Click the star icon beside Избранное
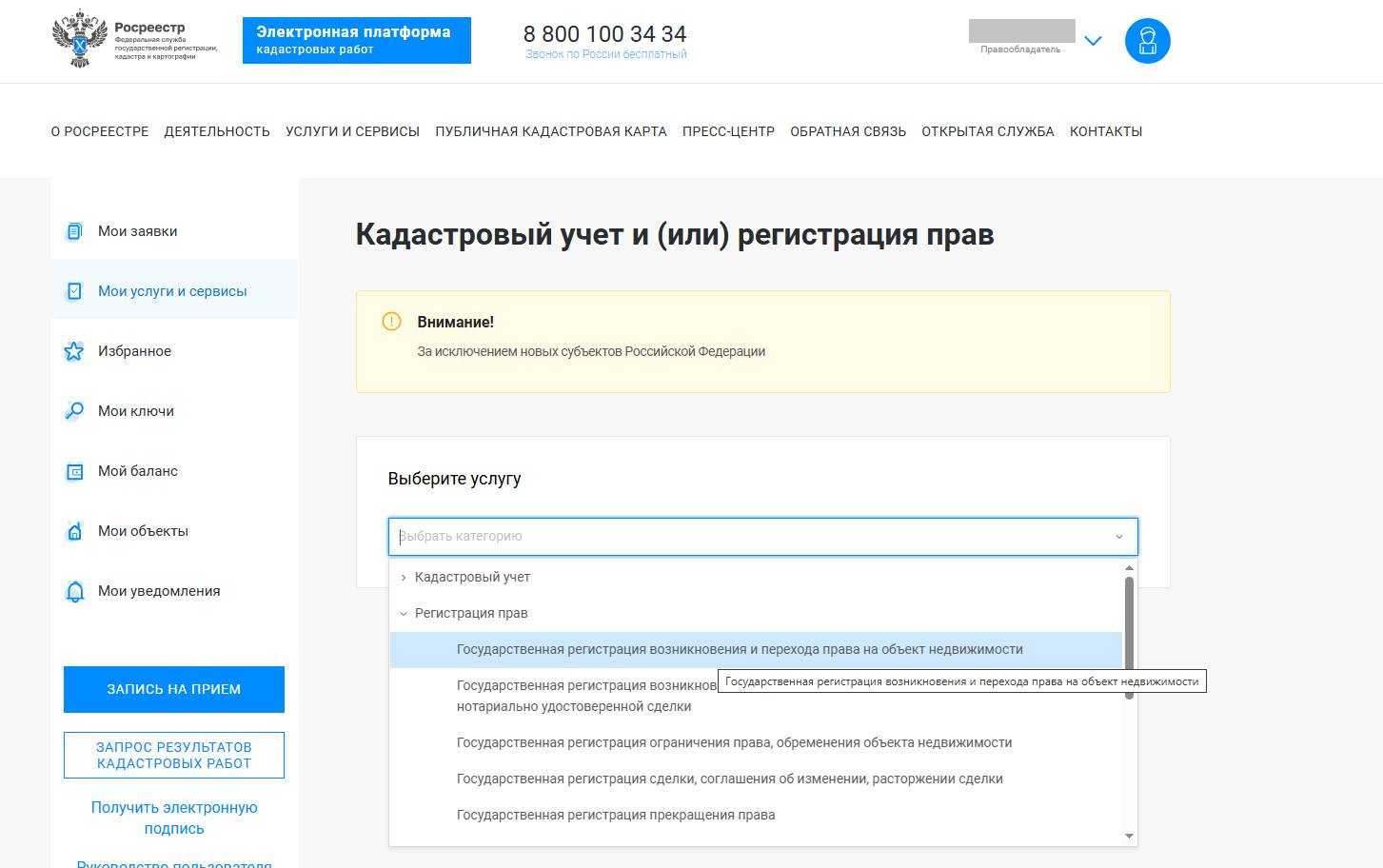1383x868 pixels. (73, 350)
